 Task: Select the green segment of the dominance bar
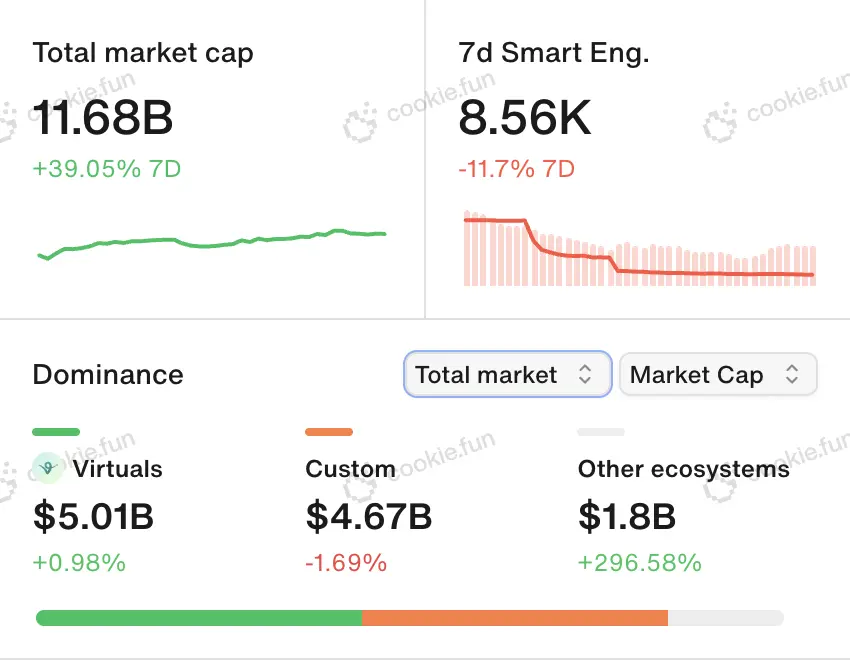(199, 618)
